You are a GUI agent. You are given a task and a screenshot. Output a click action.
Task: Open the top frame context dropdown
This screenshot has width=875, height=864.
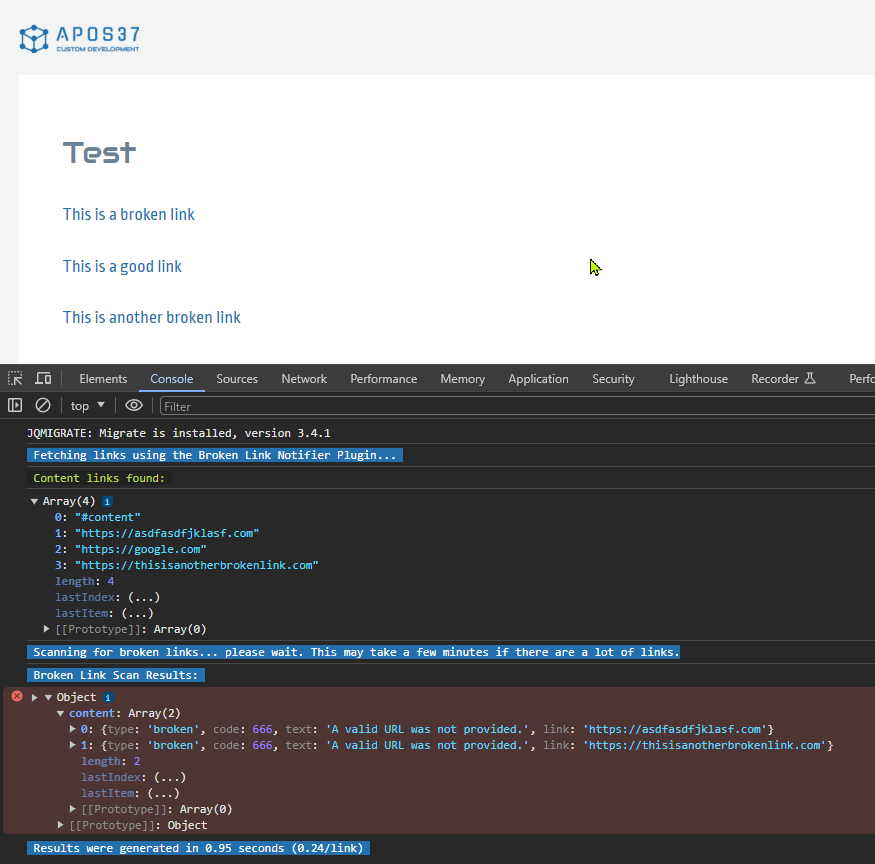tap(87, 405)
